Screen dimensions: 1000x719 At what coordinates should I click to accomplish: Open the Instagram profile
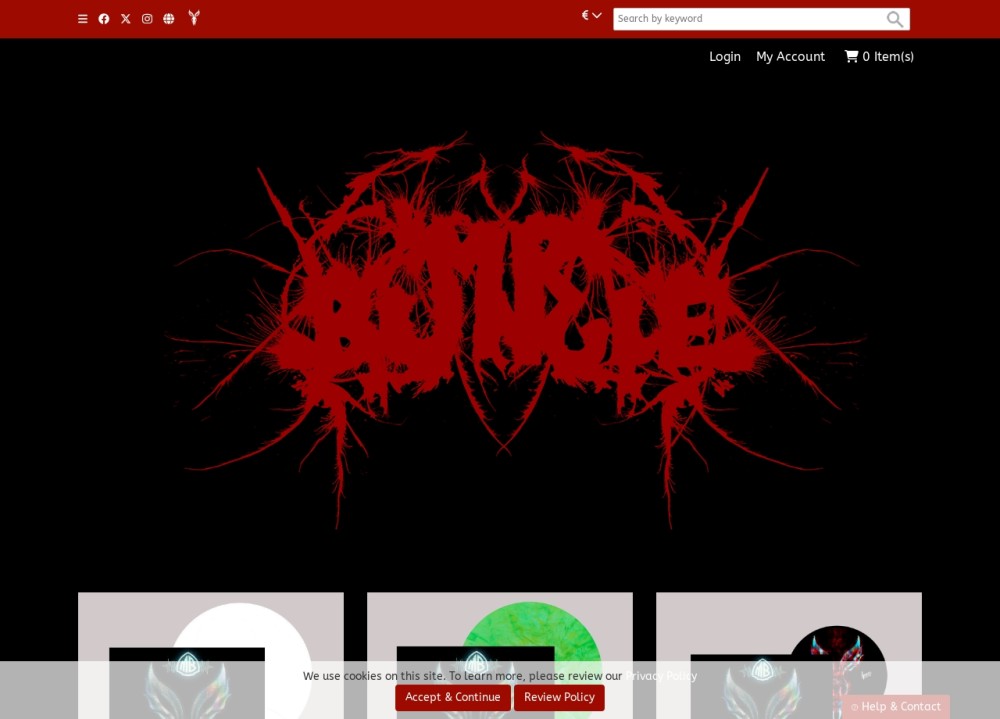click(147, 18)
